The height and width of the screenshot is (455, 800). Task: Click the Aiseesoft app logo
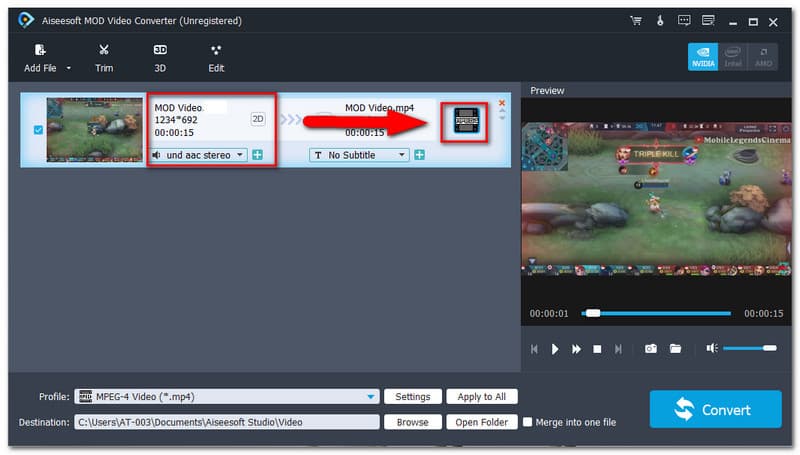coord(26,20)
